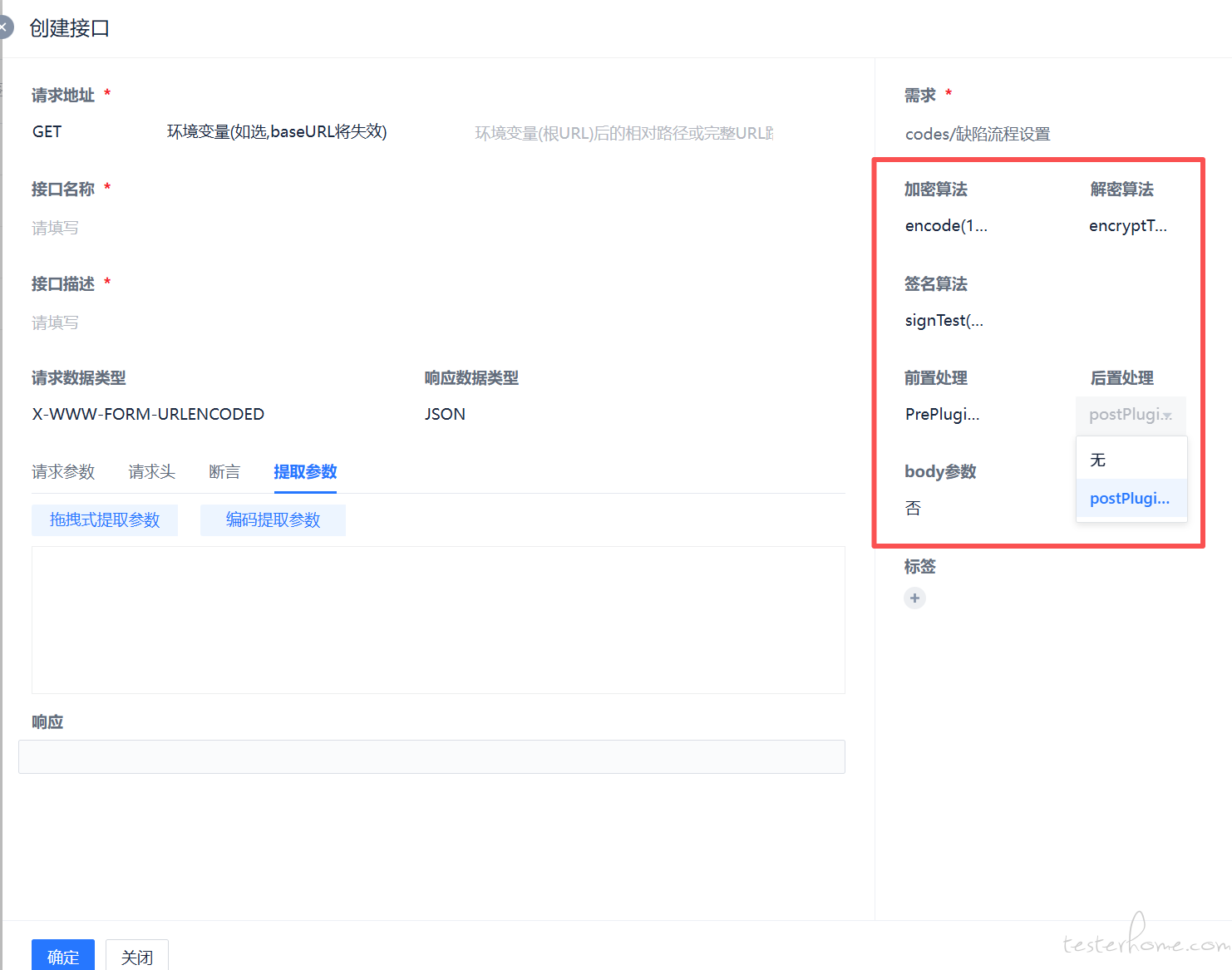Close the 创建接口 dialog with X icon
This screenshot has width=1232, height=970.
pyautogui.click(x=4, y=27)
